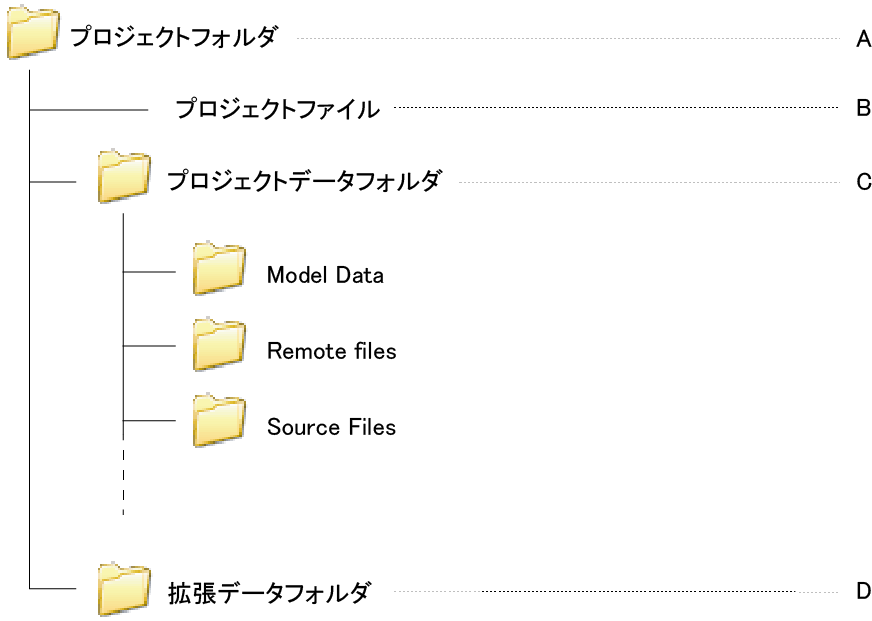This screenshot has height=621, width=872.
Task: Click the Model Data folder icon
Action: [218, 268]
